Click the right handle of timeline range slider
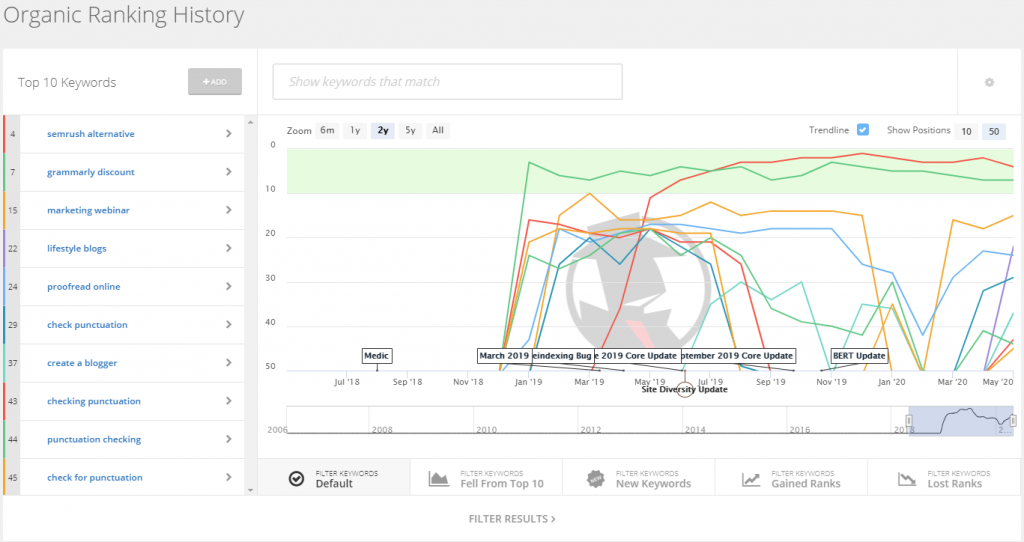This screenshot has width=1024, height=542. click(1013, 421)
